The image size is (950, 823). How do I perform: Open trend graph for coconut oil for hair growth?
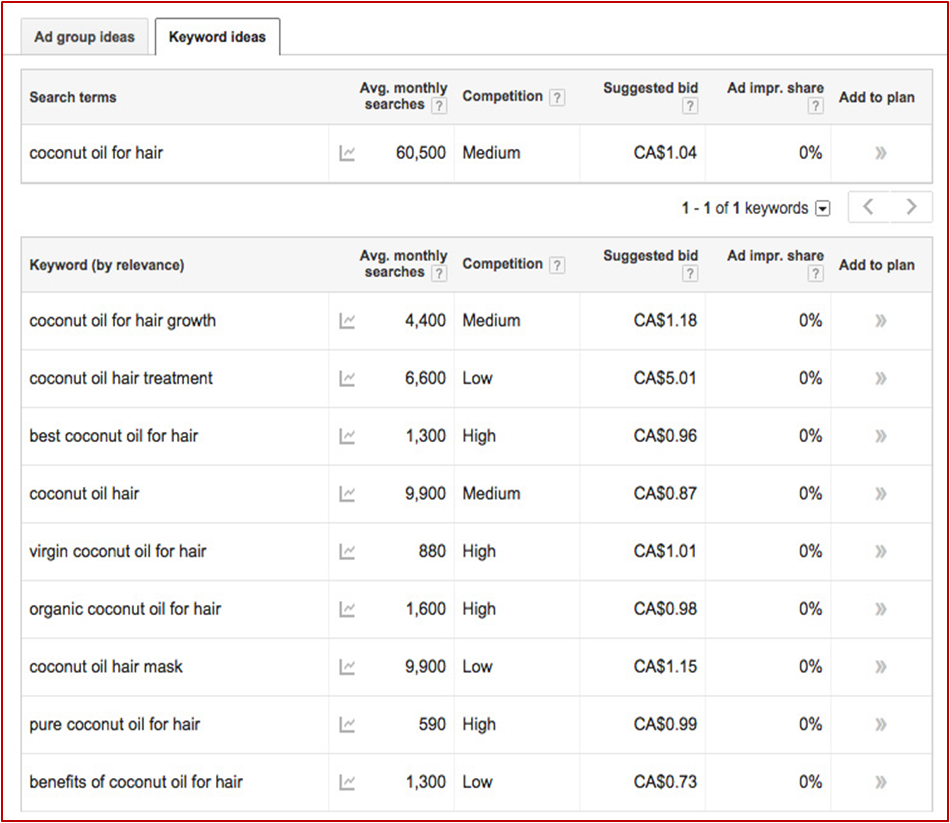pos(347,321)
